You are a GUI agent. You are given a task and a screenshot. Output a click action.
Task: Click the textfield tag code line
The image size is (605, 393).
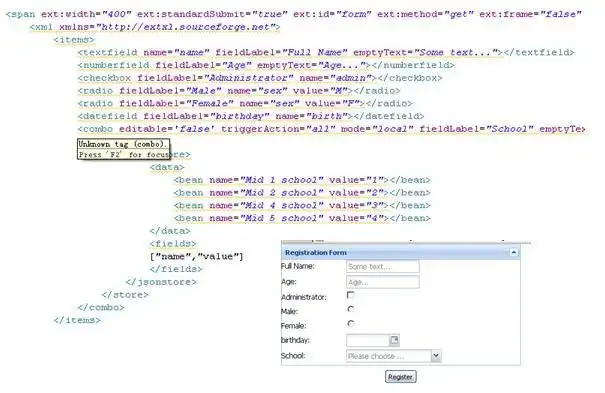click(326, 52)
